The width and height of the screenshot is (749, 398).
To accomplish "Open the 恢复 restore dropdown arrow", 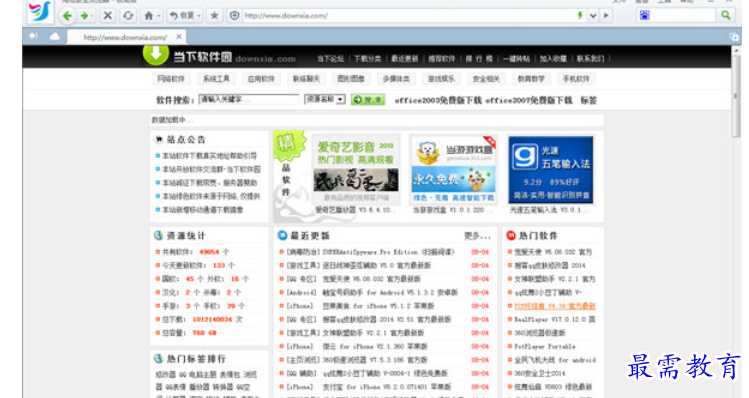I will pos(199,16).
